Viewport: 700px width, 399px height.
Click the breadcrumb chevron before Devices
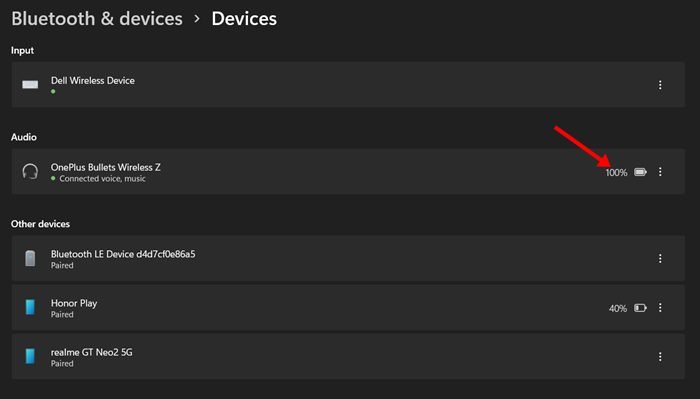pos(197,19)
